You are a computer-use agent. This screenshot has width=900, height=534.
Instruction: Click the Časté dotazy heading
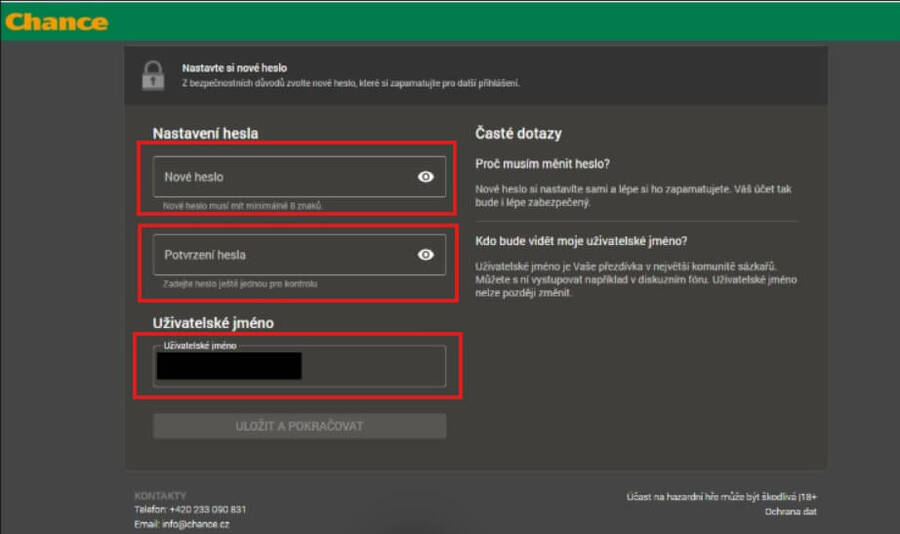(x=518, y=133)
